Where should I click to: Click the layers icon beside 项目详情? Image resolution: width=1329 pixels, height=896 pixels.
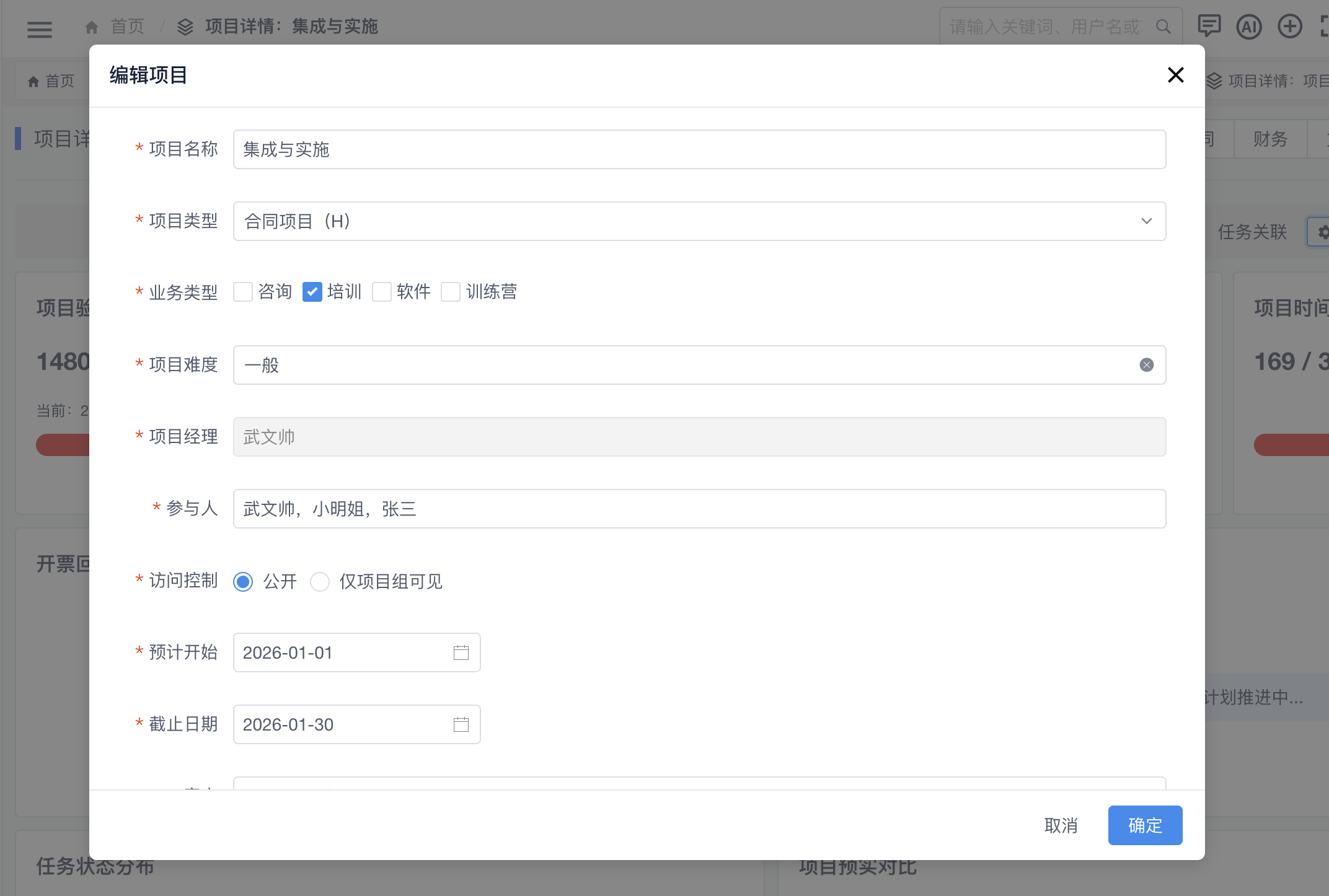tap(185, 27)
